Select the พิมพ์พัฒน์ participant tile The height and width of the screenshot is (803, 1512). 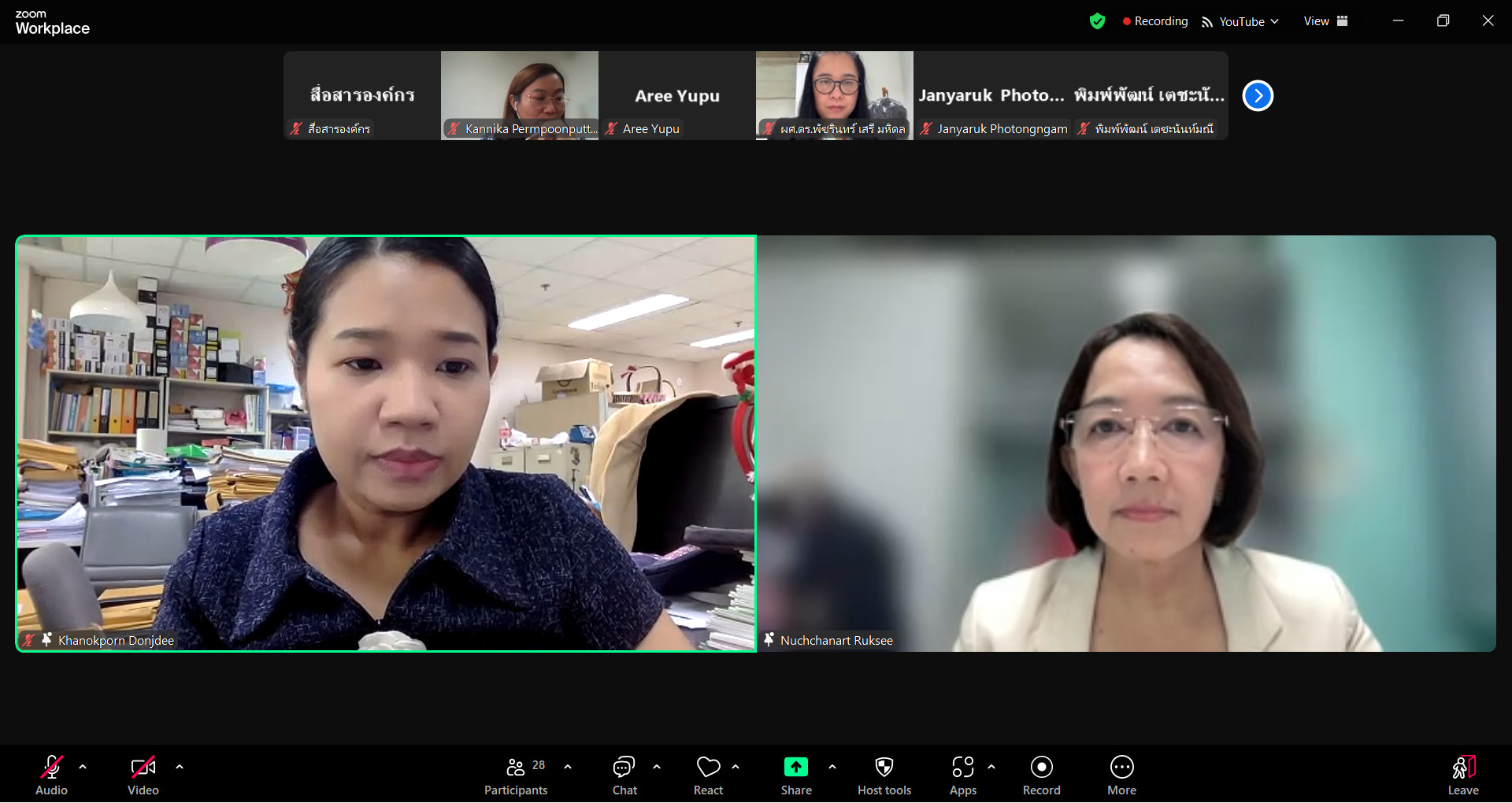coord(1150,95)
